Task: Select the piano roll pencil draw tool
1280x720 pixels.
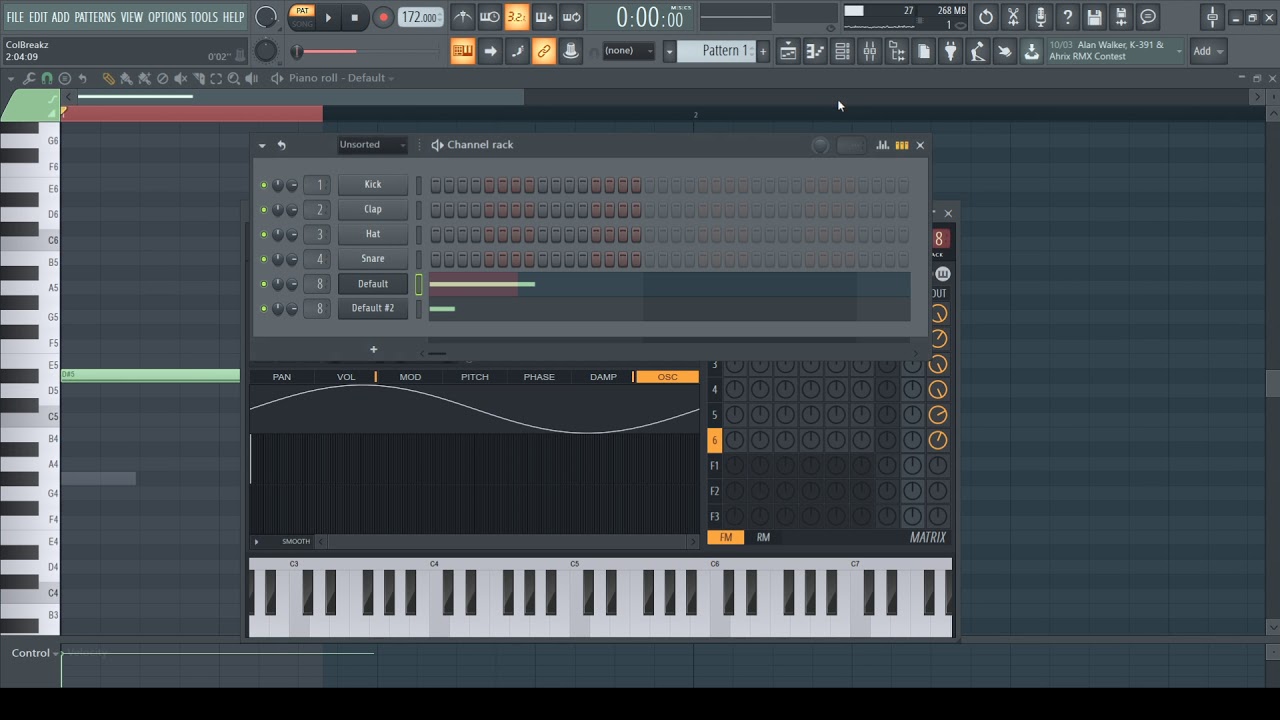Action: pyautogui.click(x=108, y=78)
